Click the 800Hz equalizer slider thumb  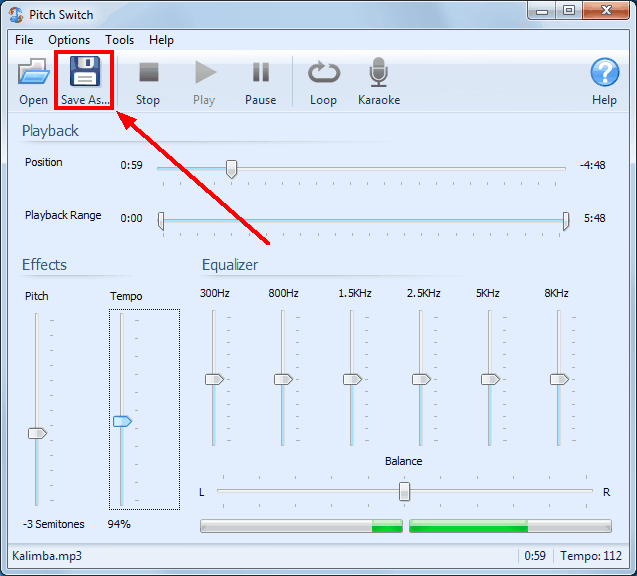284,379
